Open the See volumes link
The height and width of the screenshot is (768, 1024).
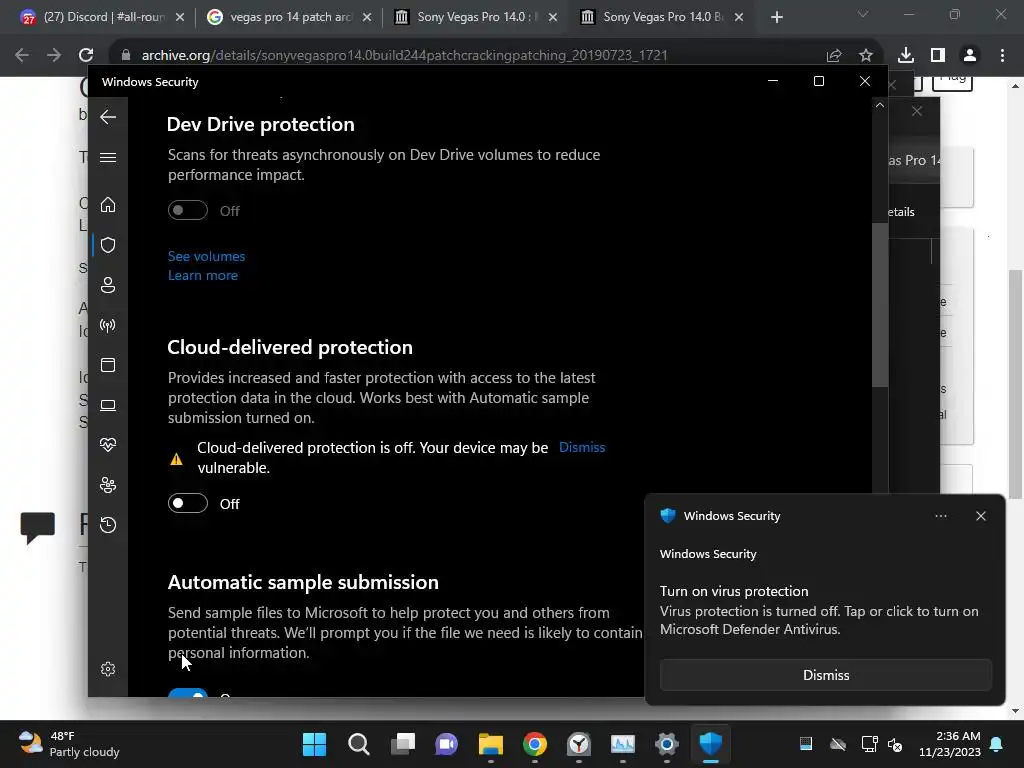tap(206, 256)
